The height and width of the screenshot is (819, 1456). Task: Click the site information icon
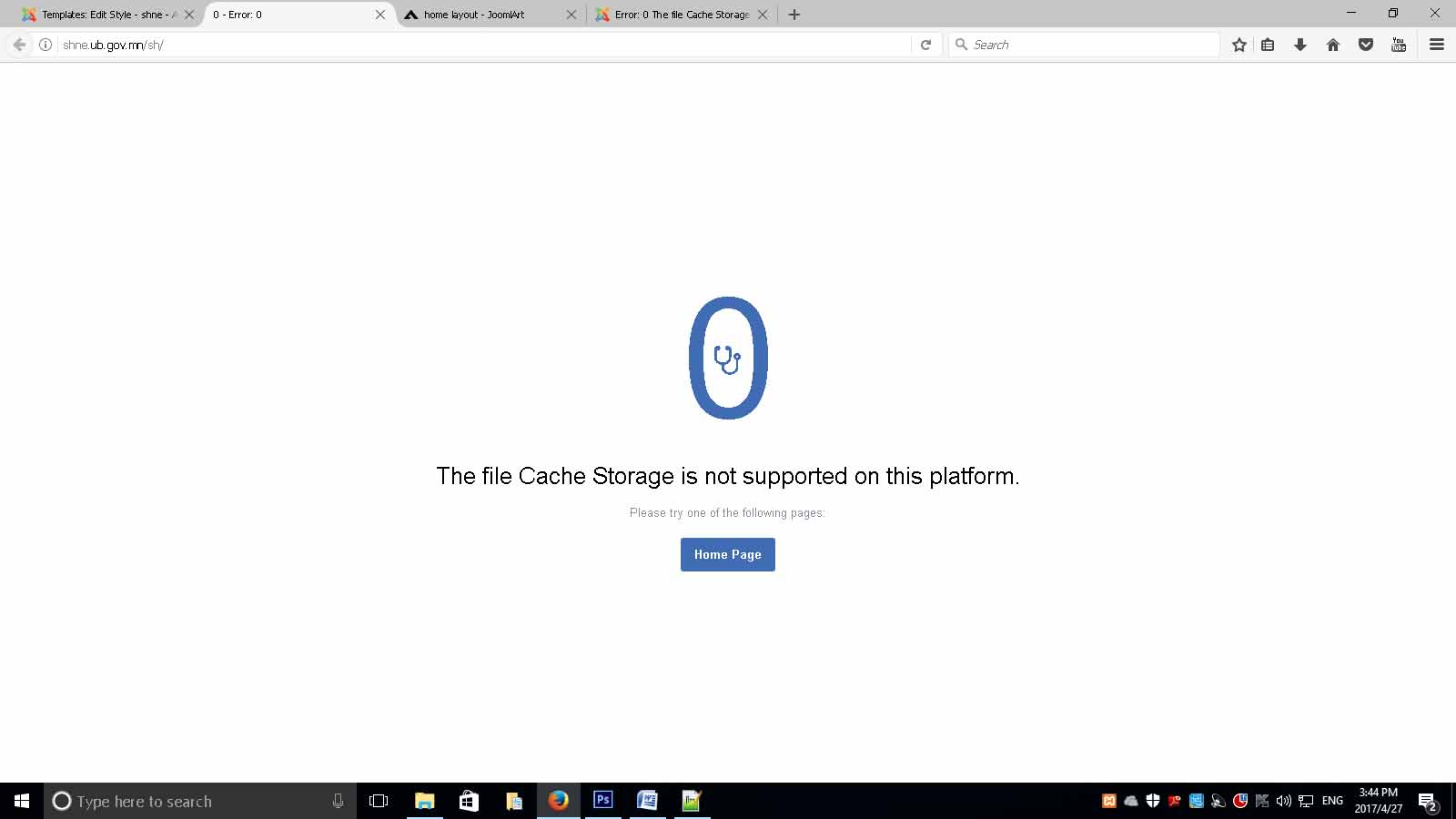coord(45,45)
